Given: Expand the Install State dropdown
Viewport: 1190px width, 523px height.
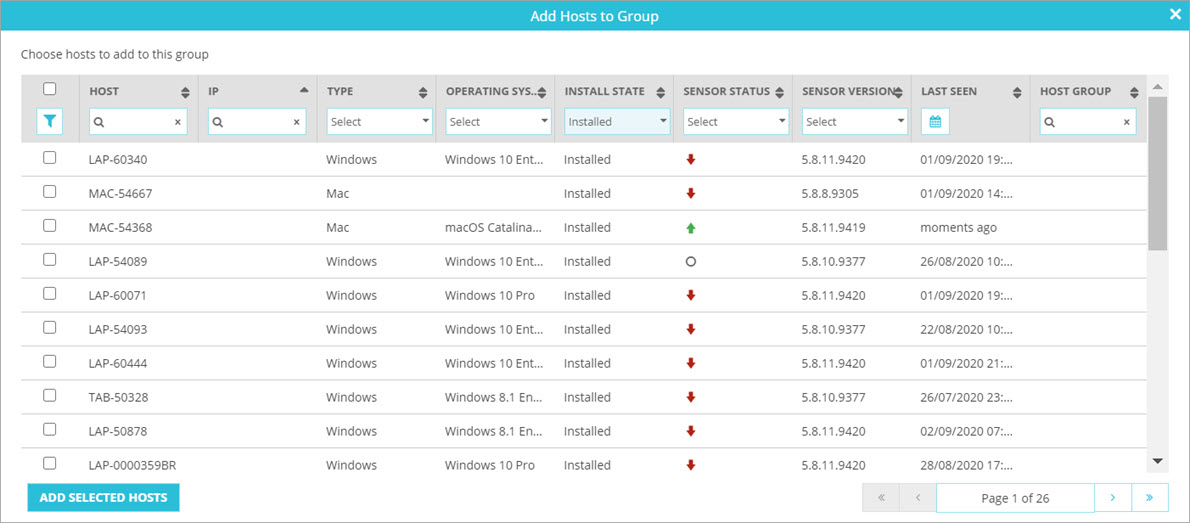Looking at the screenshot, I should [x=617, y=122].
